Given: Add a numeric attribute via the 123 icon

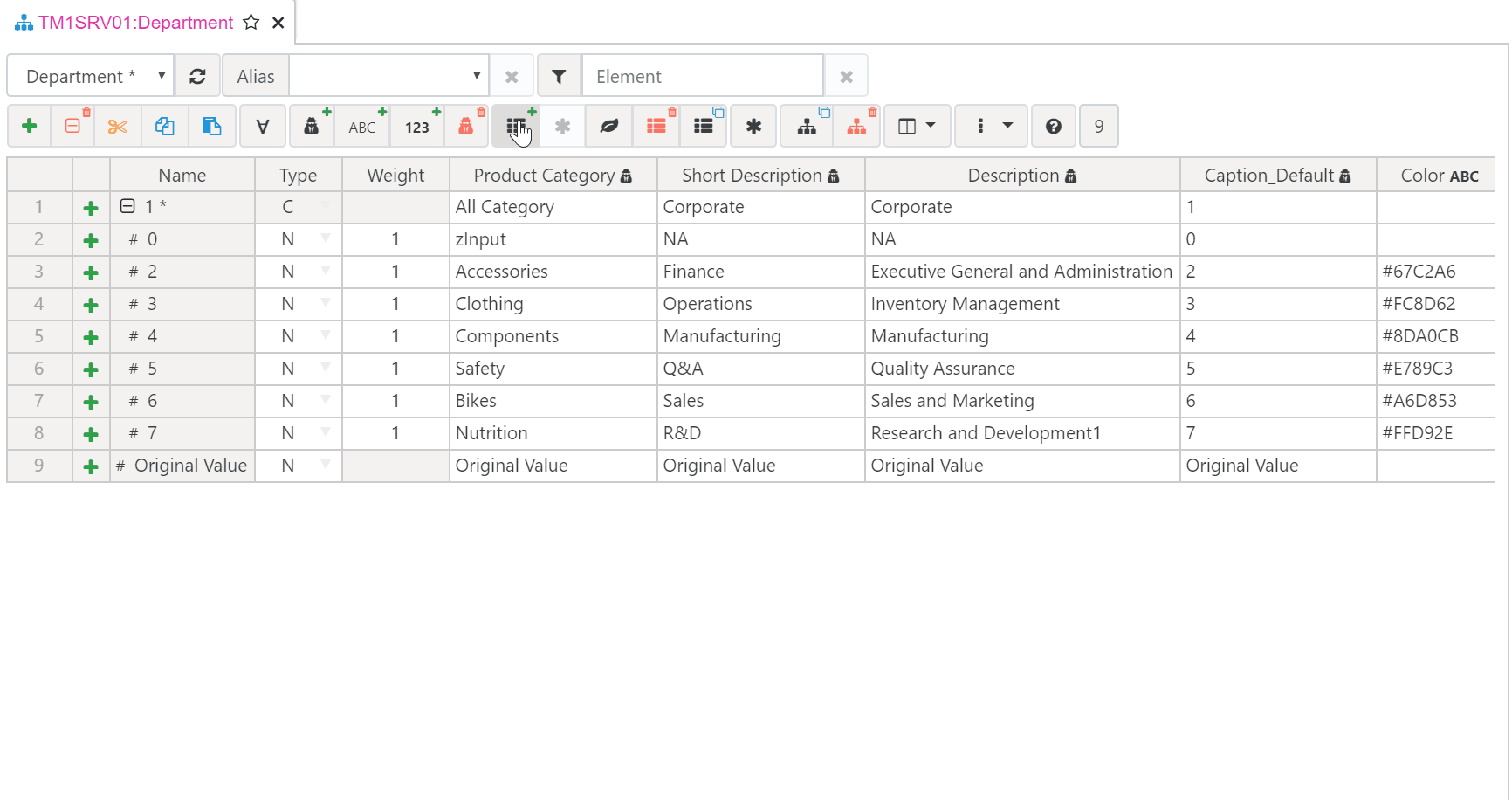Looking at the screenshot, I should 417,126.
